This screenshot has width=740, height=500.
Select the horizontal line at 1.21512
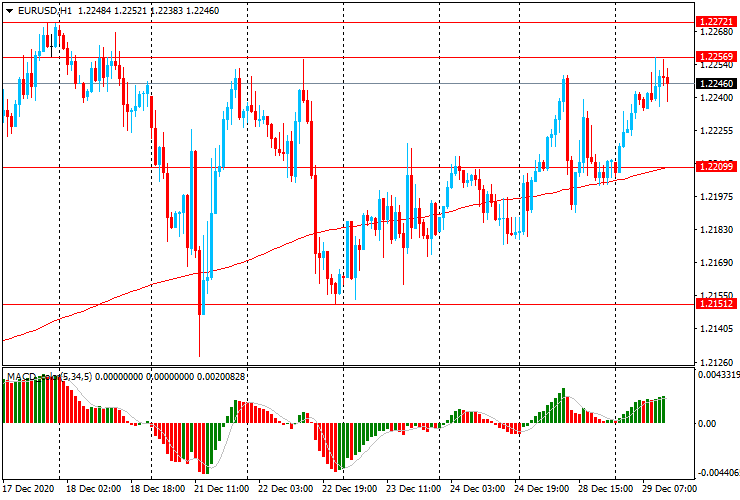[400, 304]
